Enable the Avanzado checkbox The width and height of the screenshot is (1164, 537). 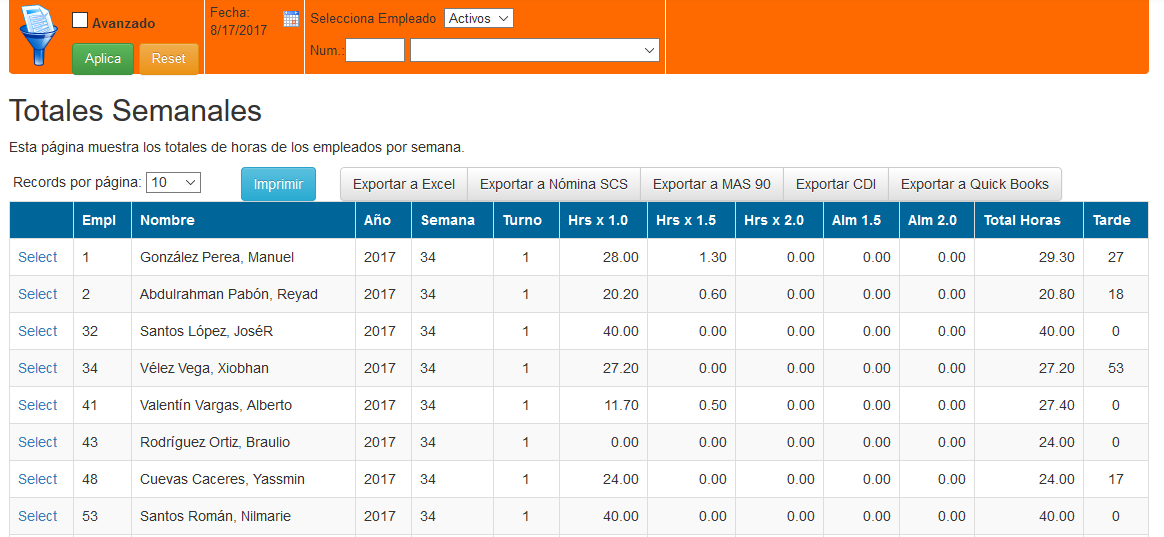coord(81,21)
